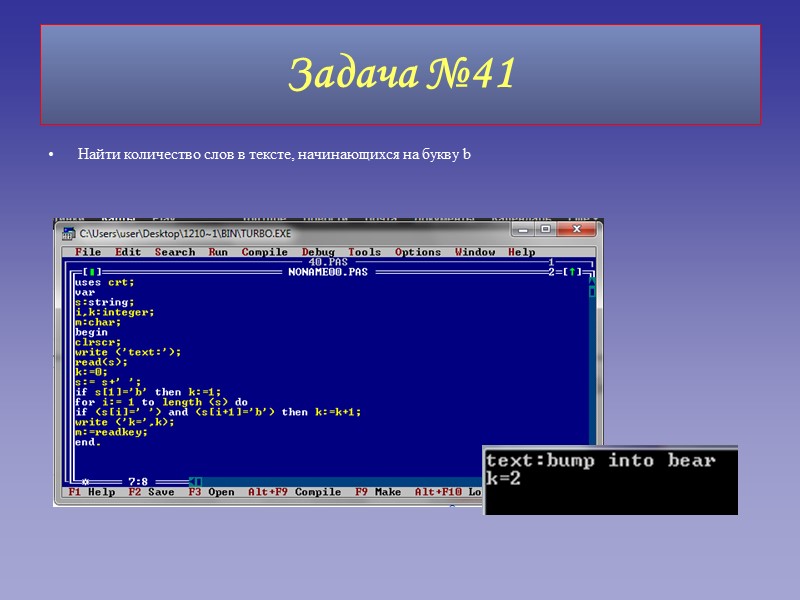Minimize the TURBO.EXE window
The height and width of the screenshot is (600, 800).
522,230
